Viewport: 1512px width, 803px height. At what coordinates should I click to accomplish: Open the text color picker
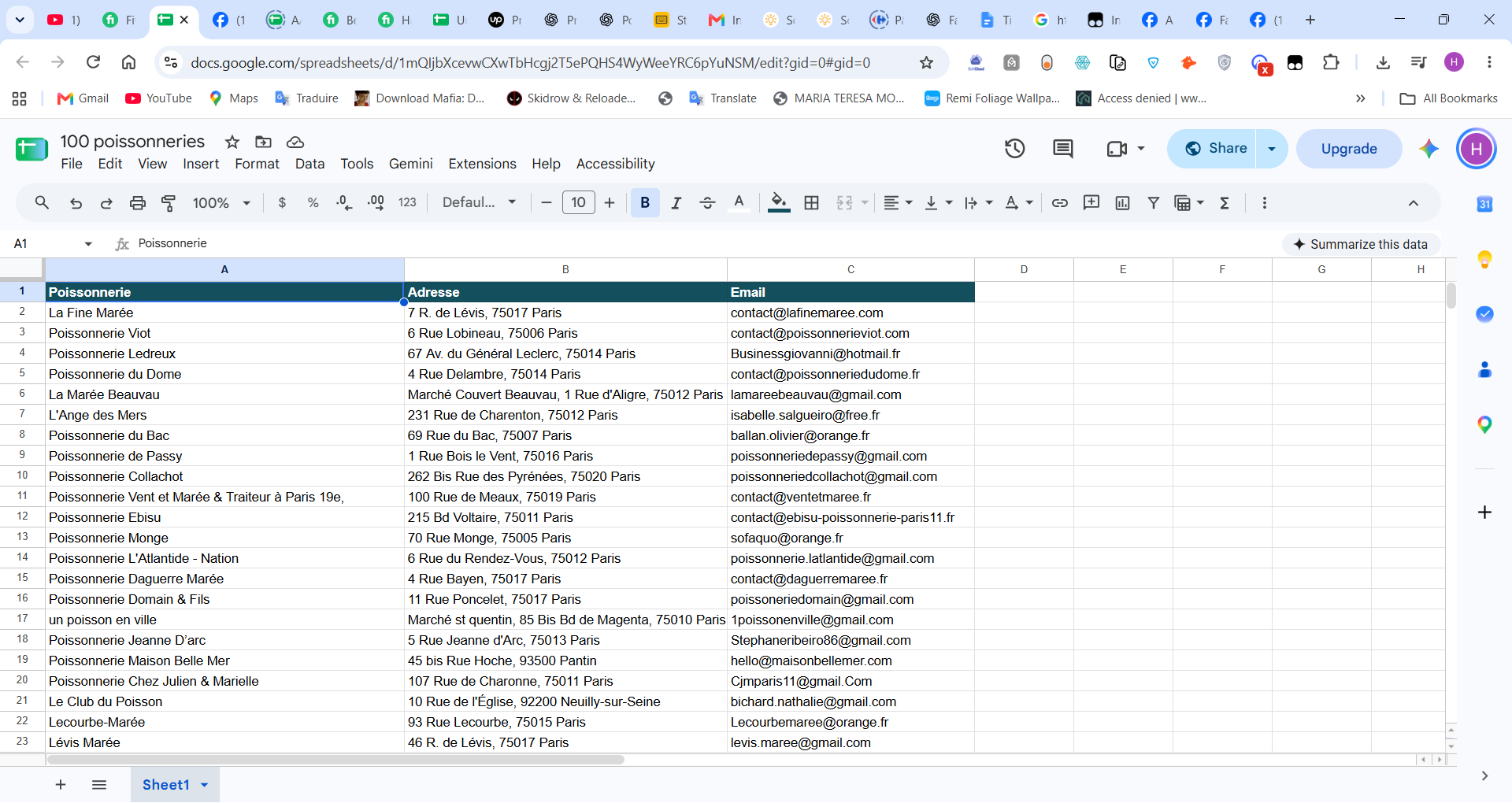coord(739,203)
